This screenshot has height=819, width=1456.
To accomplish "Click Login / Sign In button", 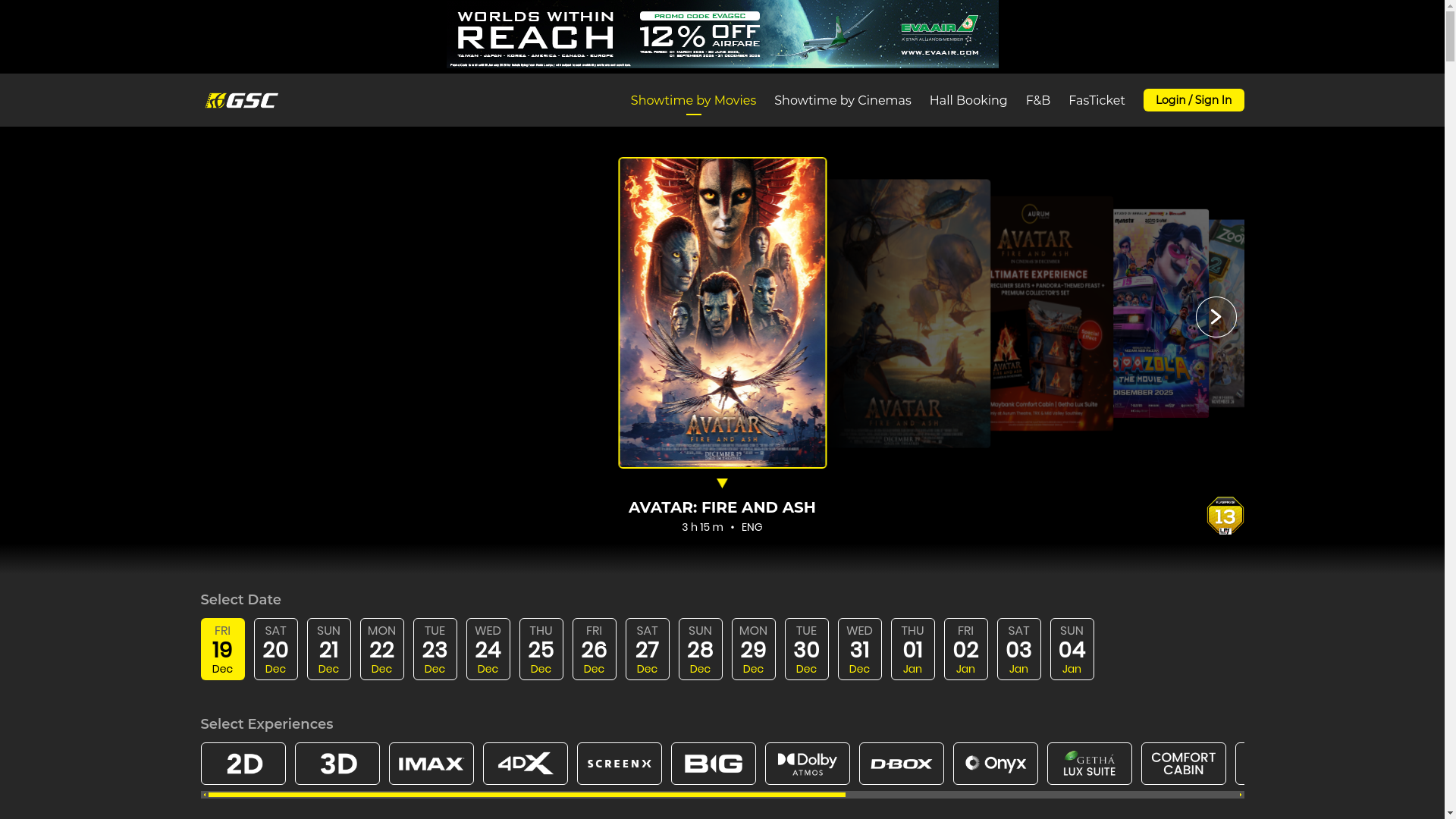I will click(x=1194, y=100).
